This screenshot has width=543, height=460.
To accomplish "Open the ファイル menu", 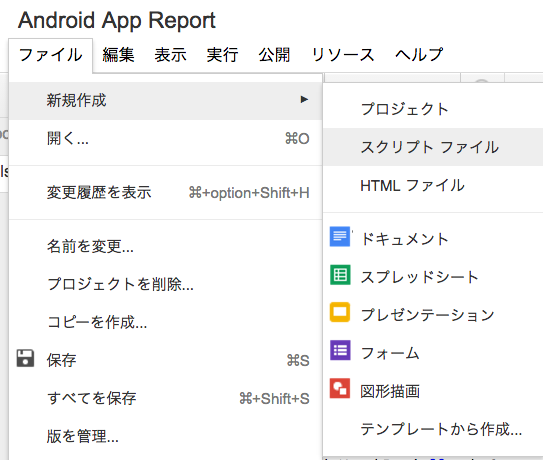I will (x=51, y=55).
